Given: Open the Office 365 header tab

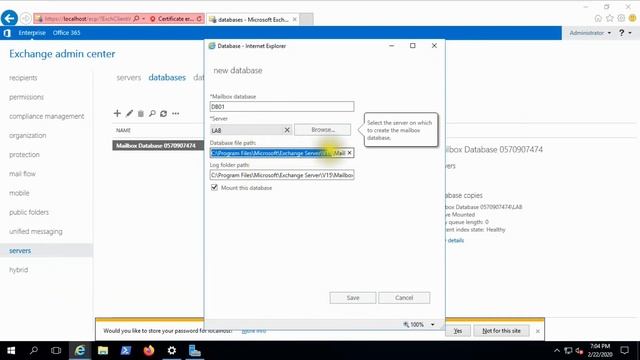Looking at the screenshot, I should coord(67,33).
